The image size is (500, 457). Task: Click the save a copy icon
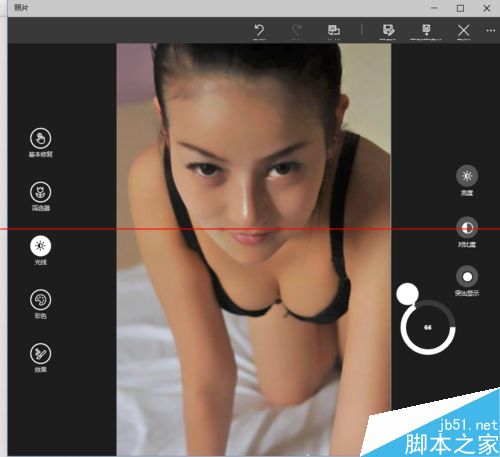(x=426, y=30)
